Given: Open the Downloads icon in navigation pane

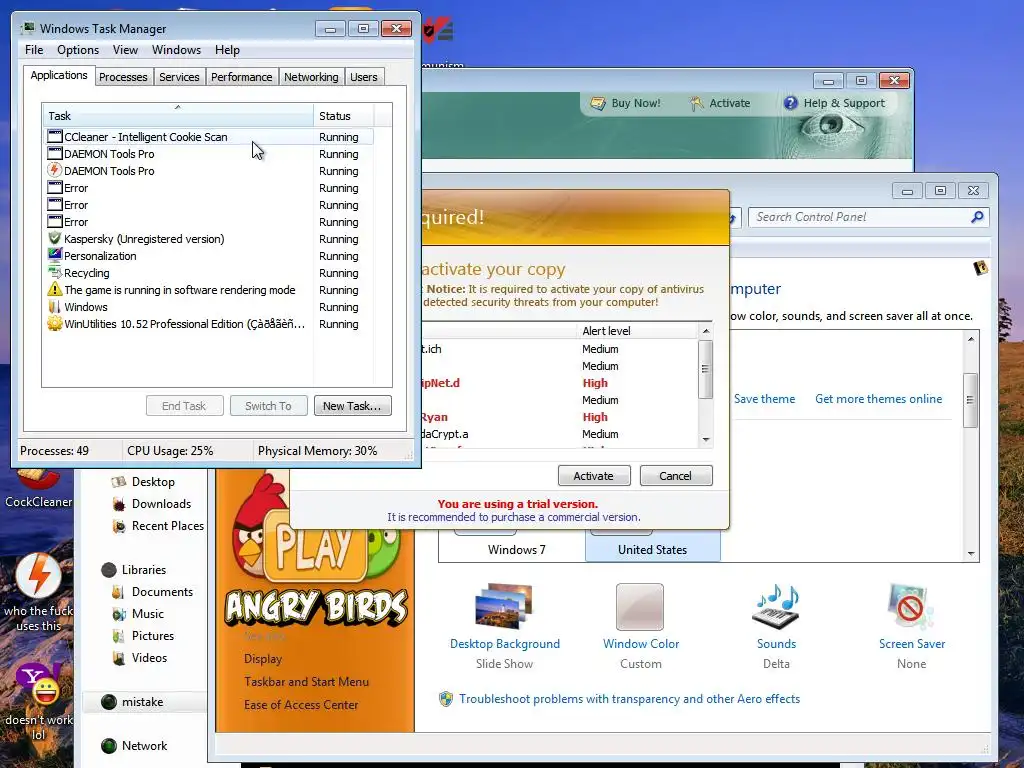Looking at the screenshot, I should (118, 504).
